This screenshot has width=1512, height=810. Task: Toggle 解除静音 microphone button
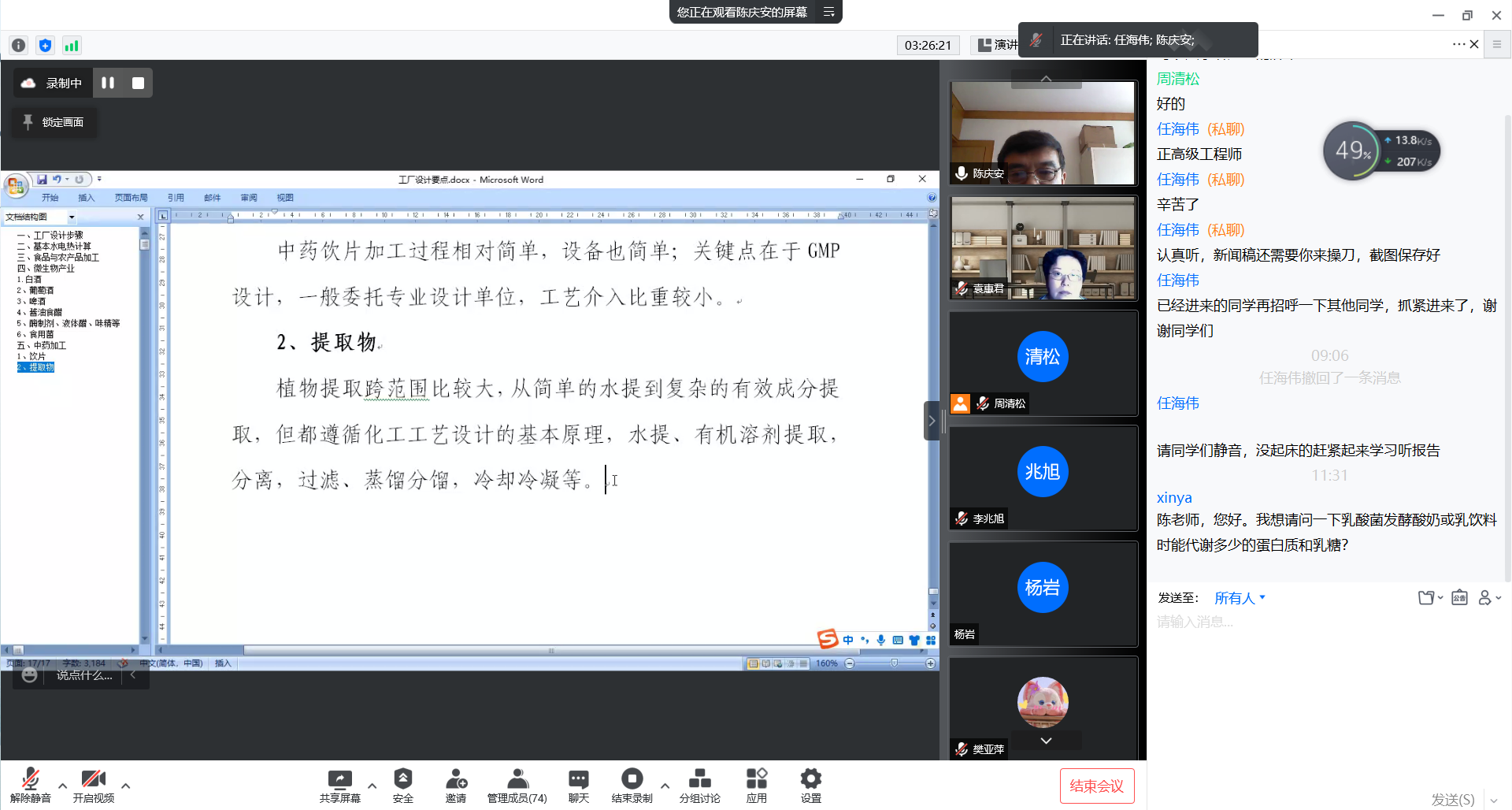click(30, 779)
